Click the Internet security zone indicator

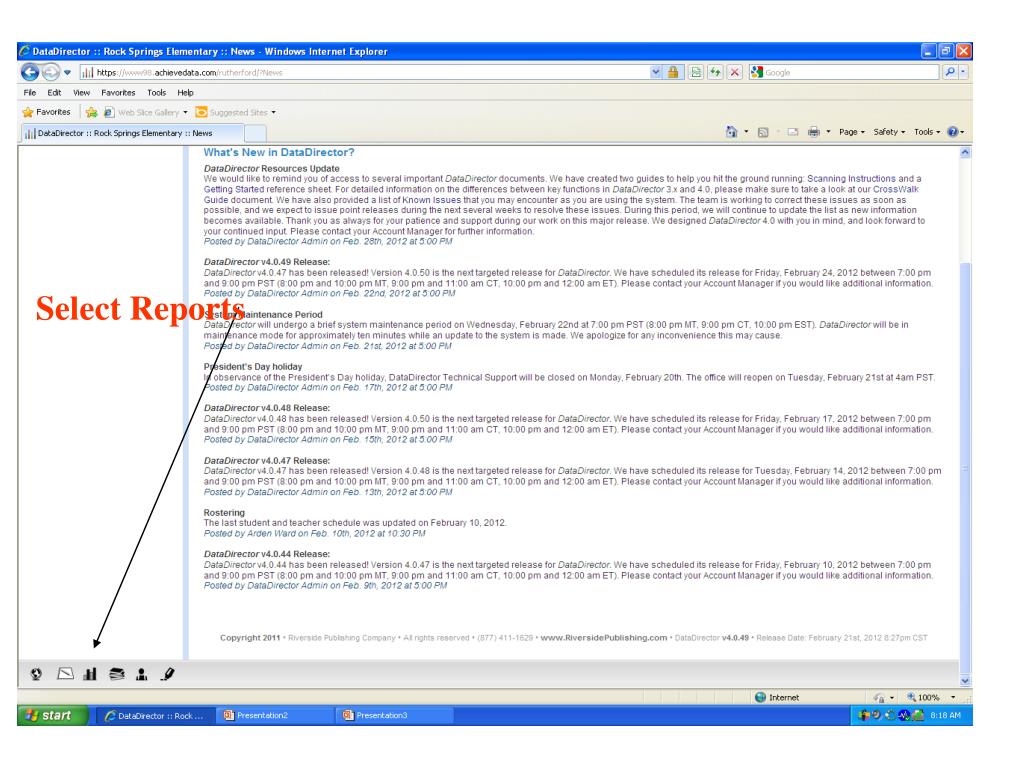click(777, 697)
